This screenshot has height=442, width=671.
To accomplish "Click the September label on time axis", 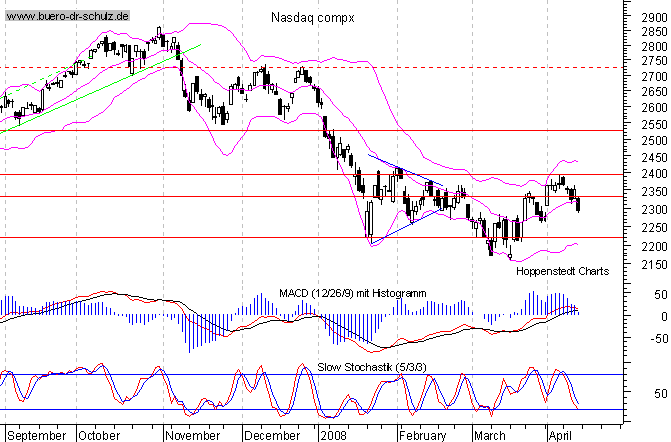I will click(36, 436).
